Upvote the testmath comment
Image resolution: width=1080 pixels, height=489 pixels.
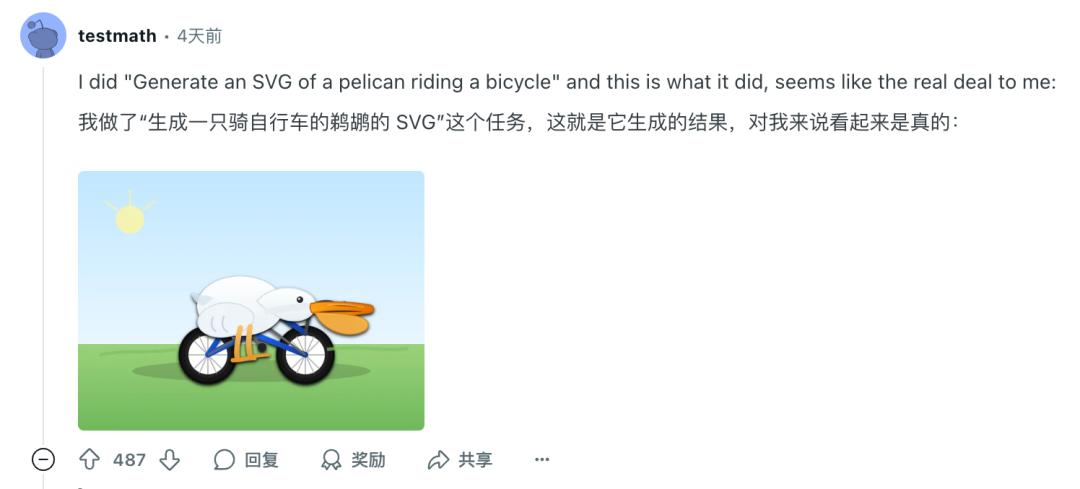[90, 459]
